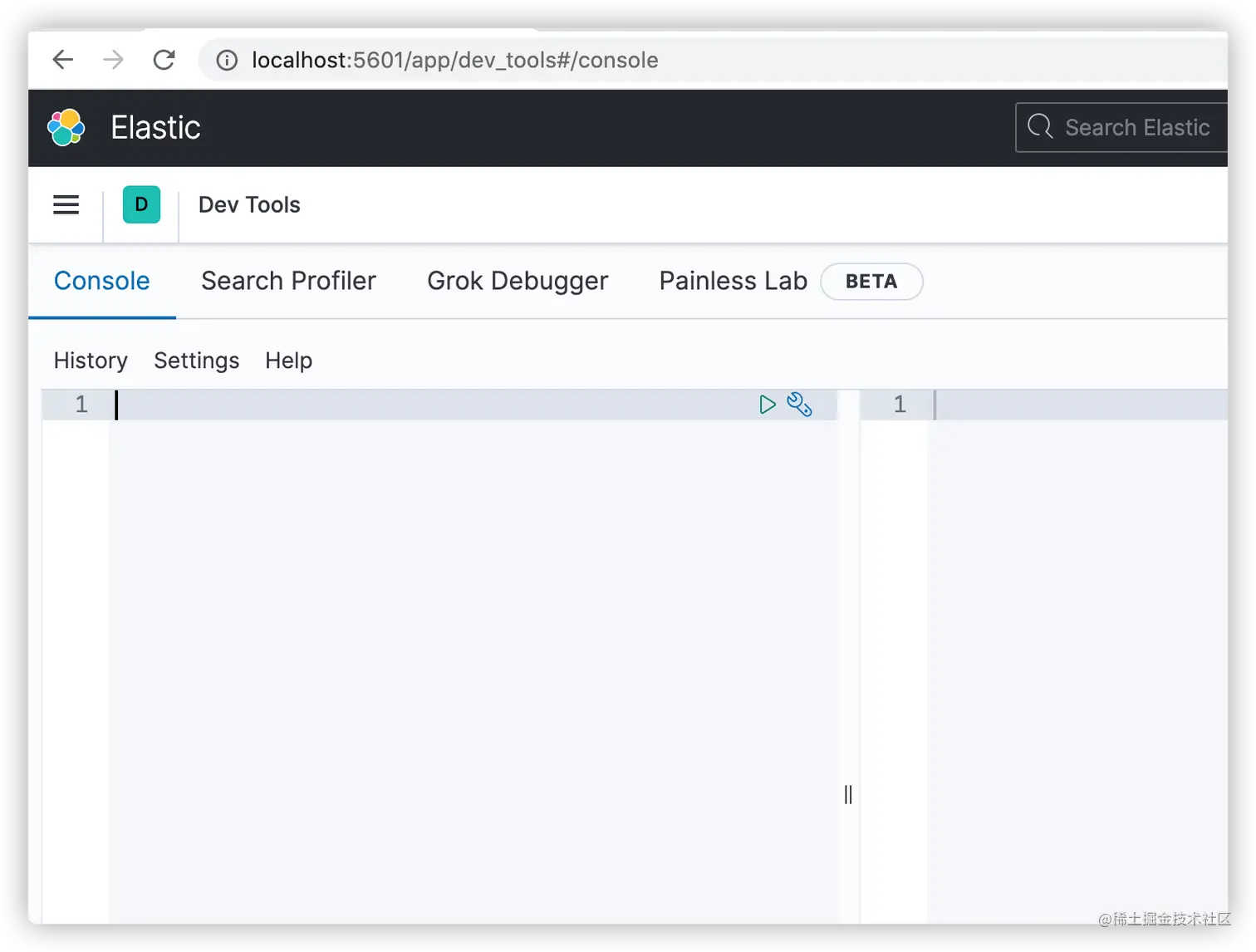Click the Search Elastic magnifier icon
Image resolution: width=1256 pixels, height=952 pixels.
[1040, 127]
